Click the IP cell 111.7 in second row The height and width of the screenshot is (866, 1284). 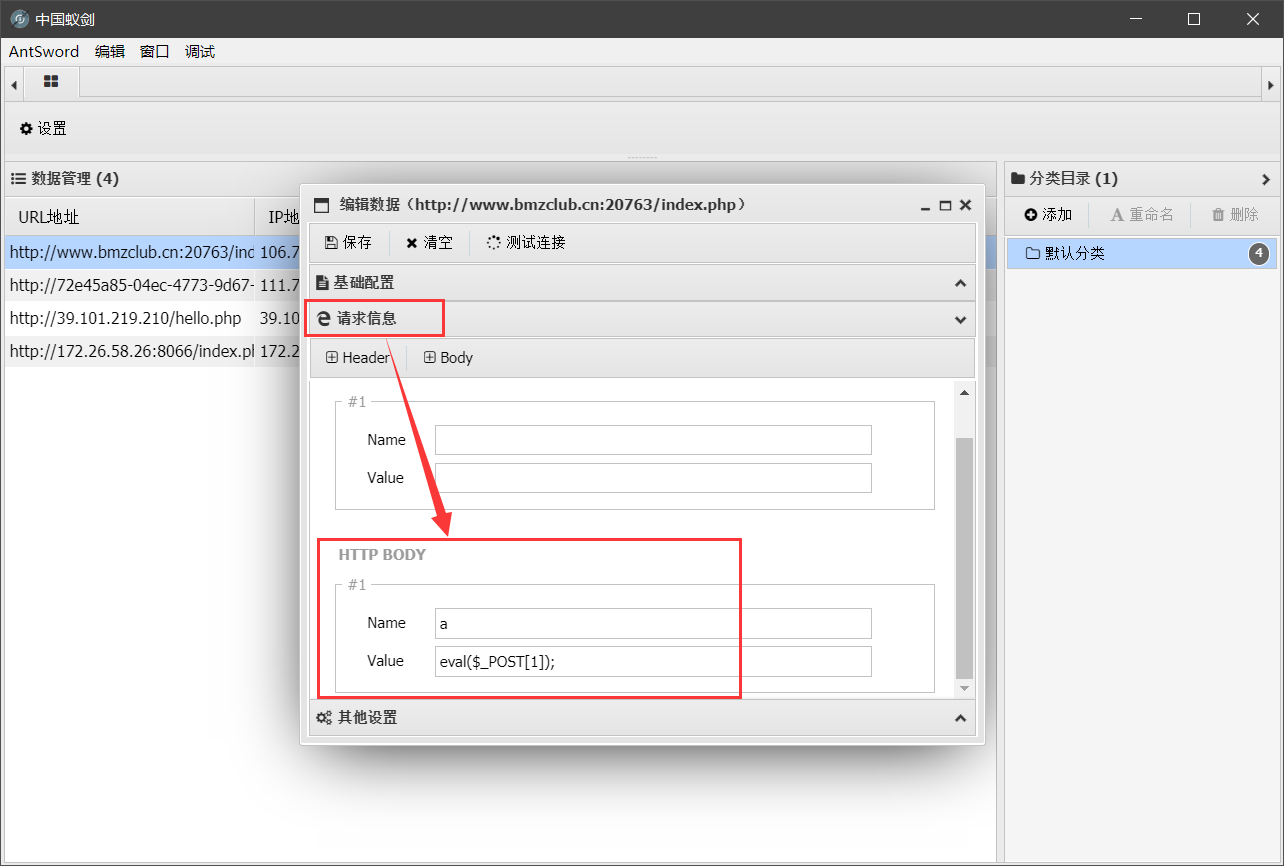(279, 285)
